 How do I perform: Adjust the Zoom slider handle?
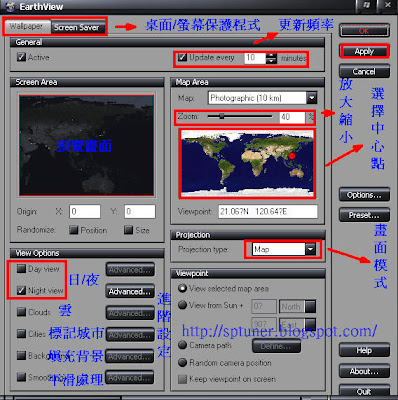click(x=221, y=116)
